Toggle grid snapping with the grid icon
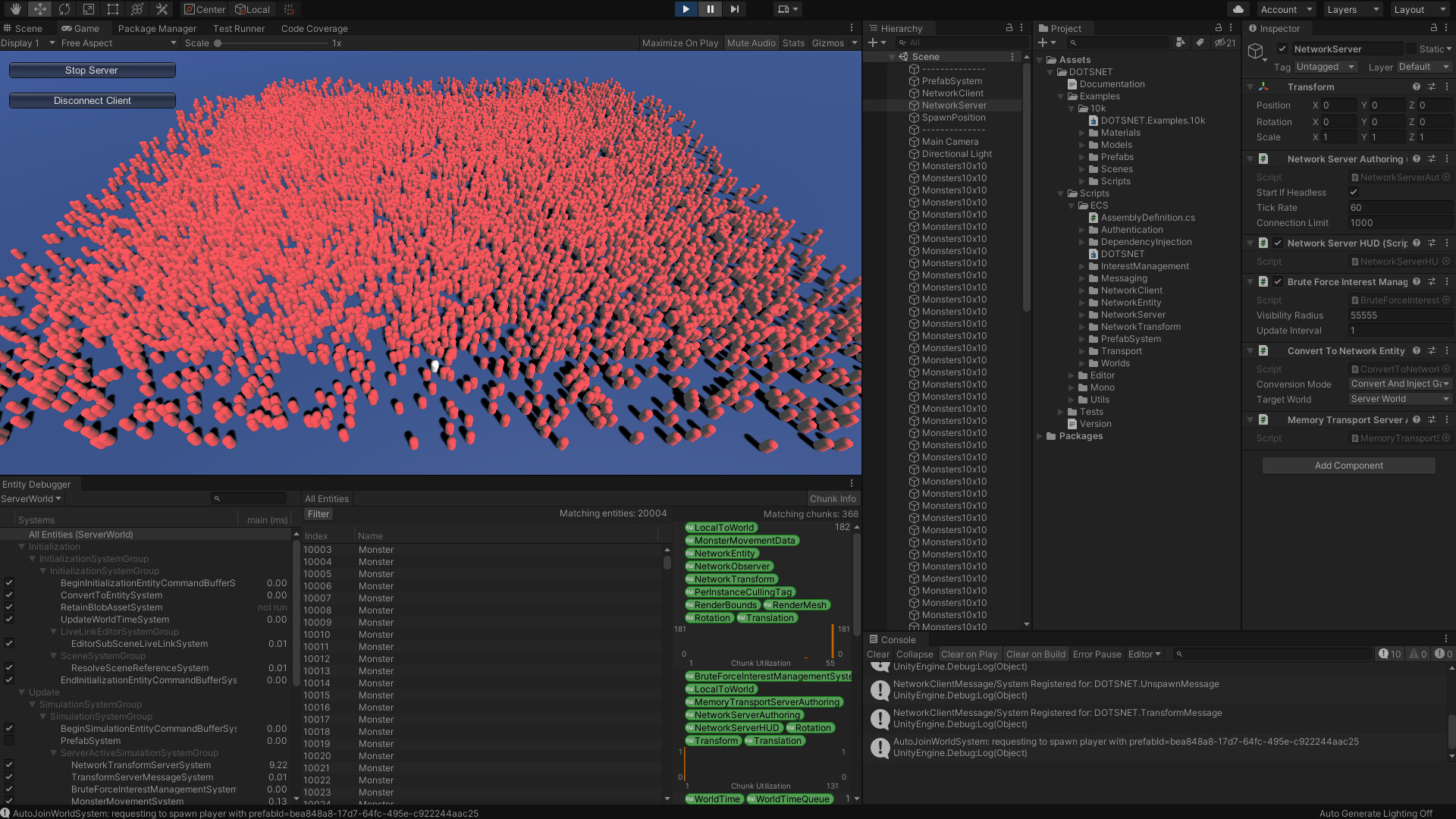The width and height of the screenshot is (1456, 819). coord(287,9)
